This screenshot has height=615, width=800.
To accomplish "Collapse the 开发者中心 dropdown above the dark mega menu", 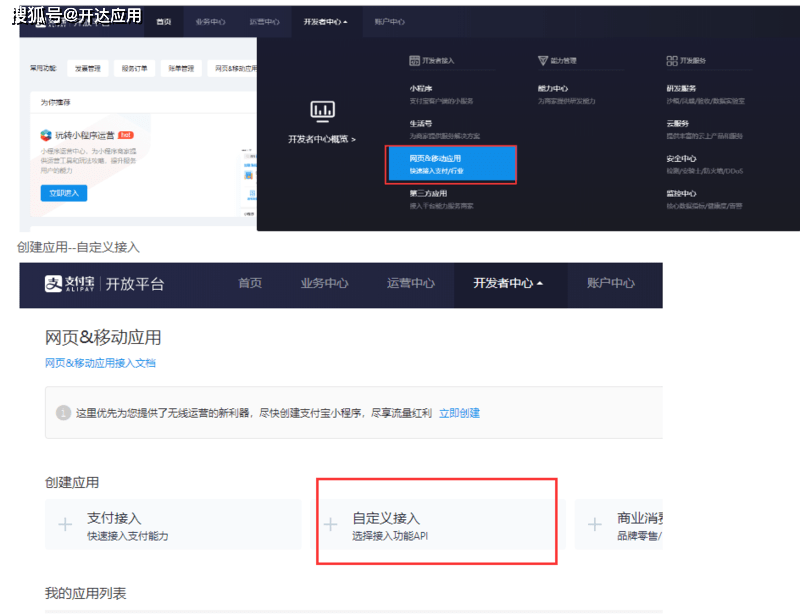I will 326,22.
